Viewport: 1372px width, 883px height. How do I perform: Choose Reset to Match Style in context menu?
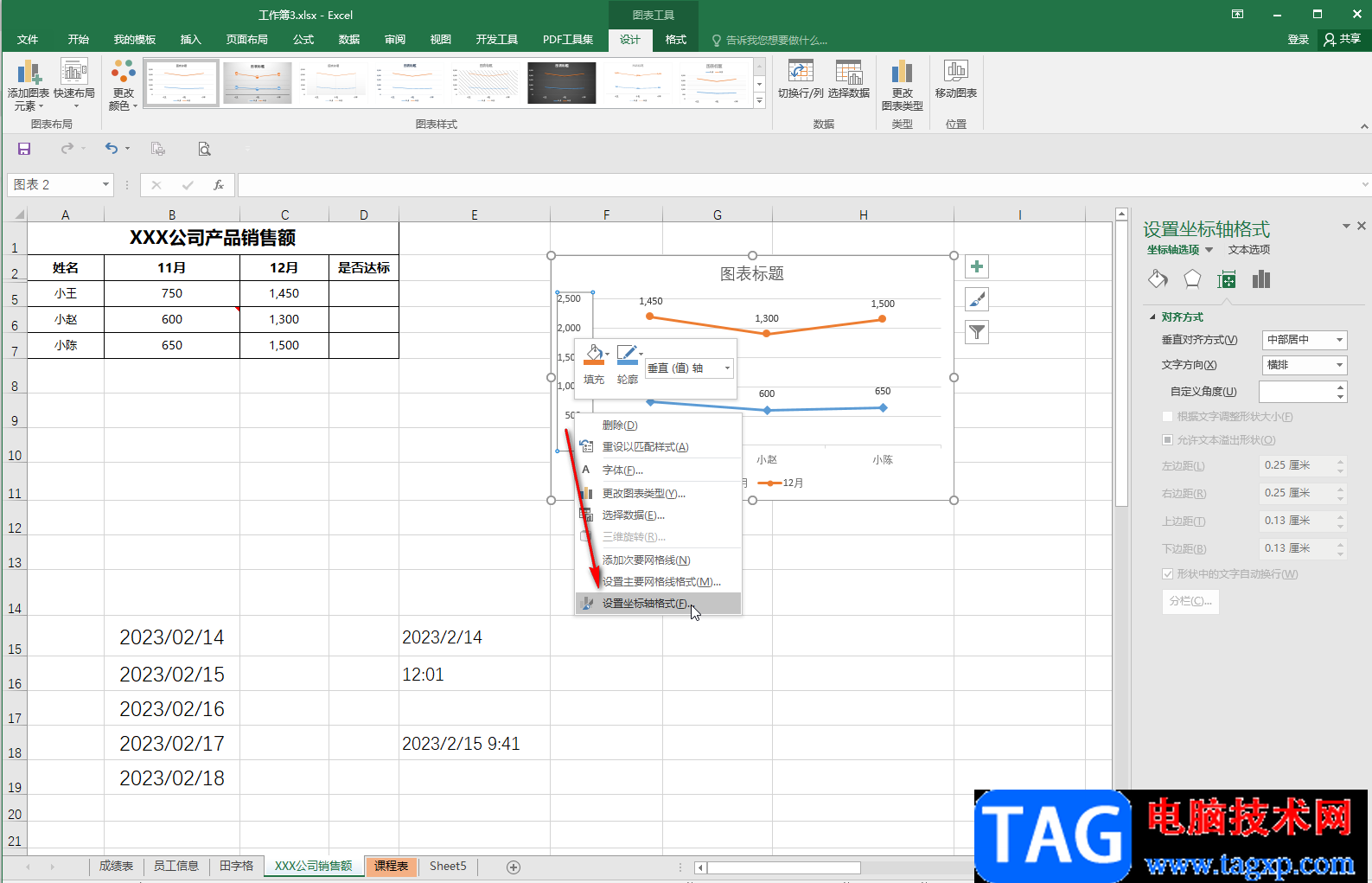pyautogui.click(x=658, y=447)
